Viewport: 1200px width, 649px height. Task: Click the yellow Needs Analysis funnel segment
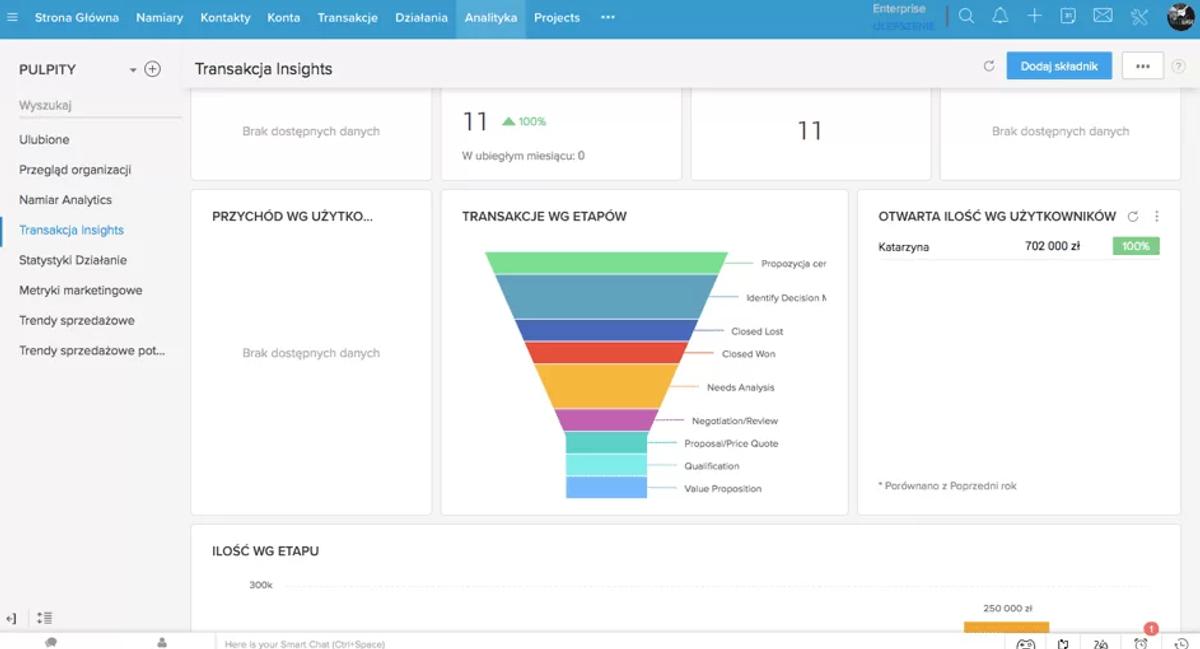click(606, 386)
